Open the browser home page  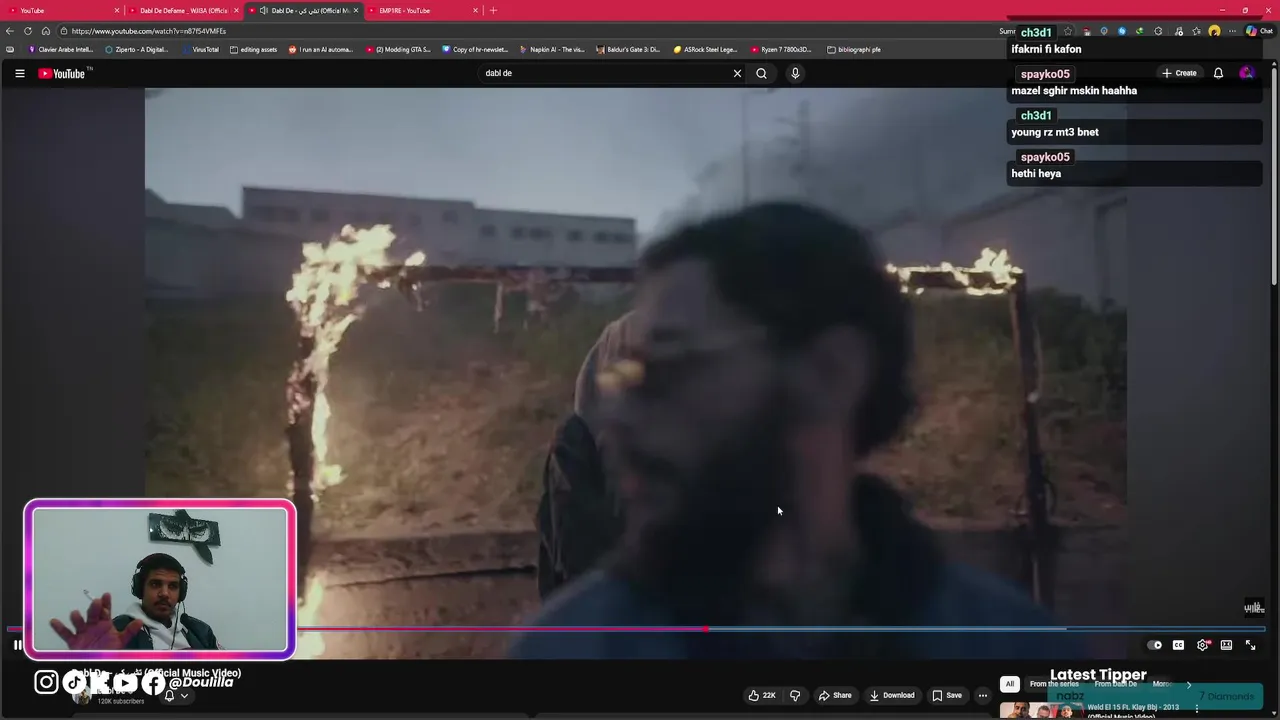46,31
